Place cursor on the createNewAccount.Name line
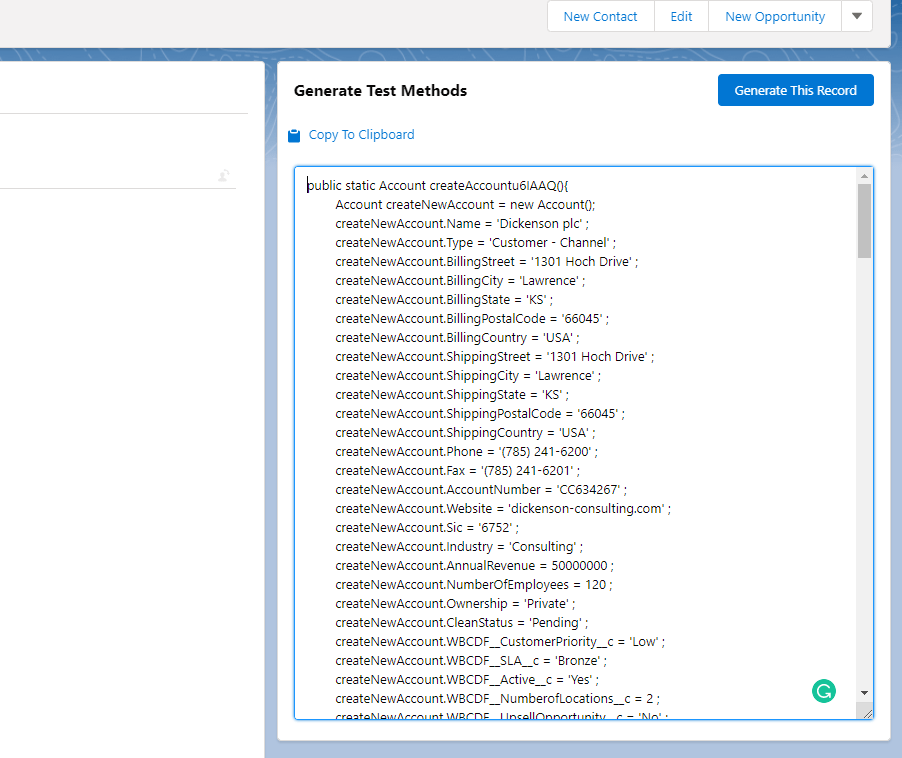This screenshot has height=758, width=902. coord(462,223)
